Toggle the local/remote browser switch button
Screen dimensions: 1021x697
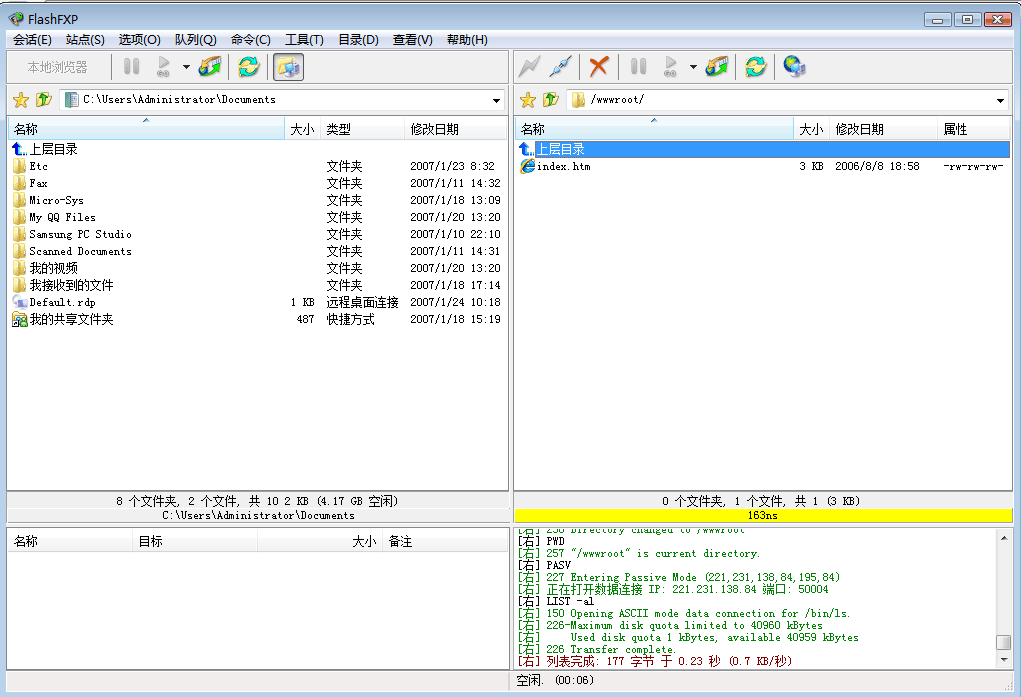tap(288, 67)
